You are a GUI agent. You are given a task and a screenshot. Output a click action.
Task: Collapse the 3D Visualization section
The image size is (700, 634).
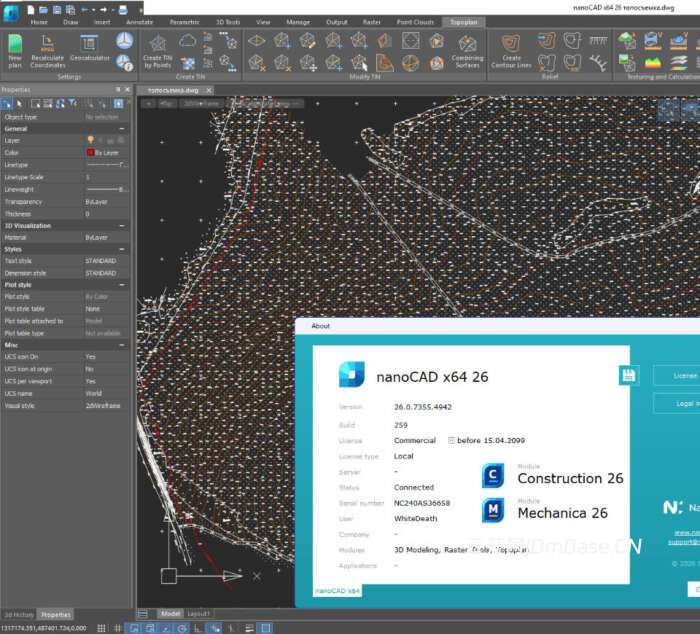122,226
